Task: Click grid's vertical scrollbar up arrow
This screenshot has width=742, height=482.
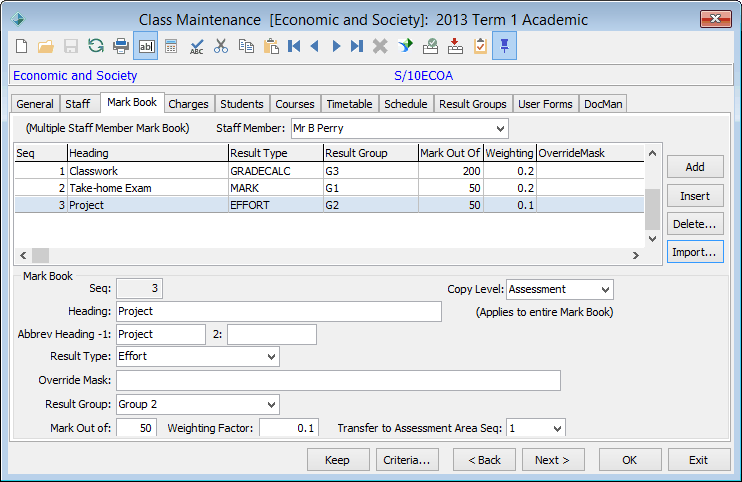Action: [653, 153]
